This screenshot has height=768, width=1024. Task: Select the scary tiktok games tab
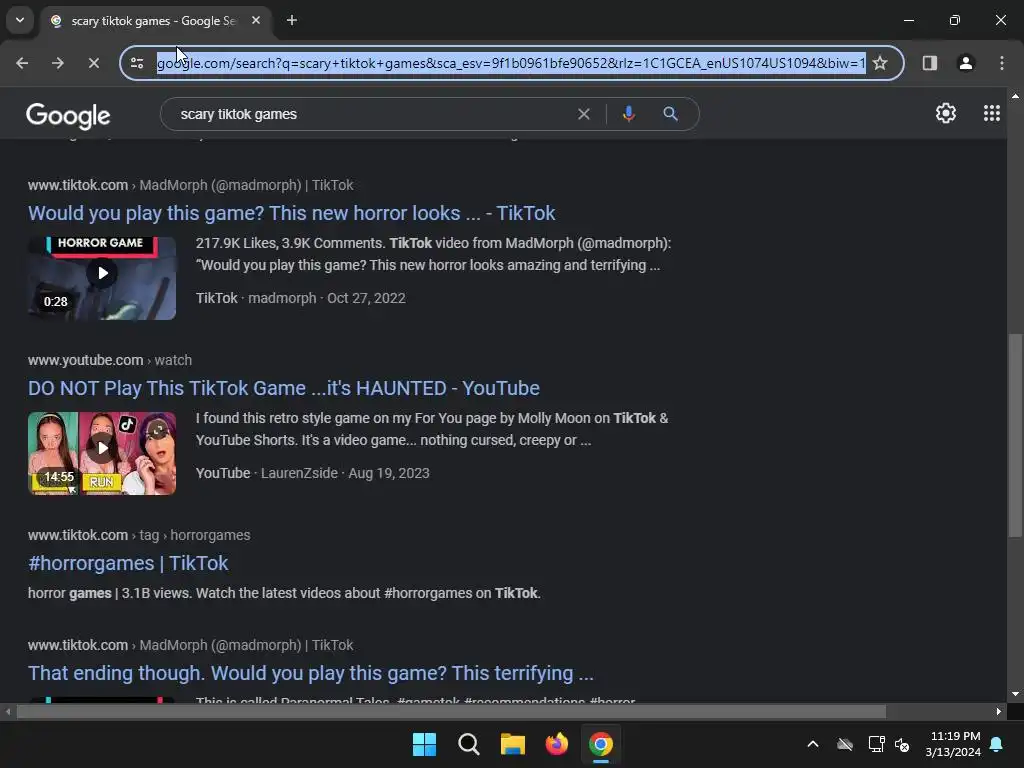coord(153,21)
